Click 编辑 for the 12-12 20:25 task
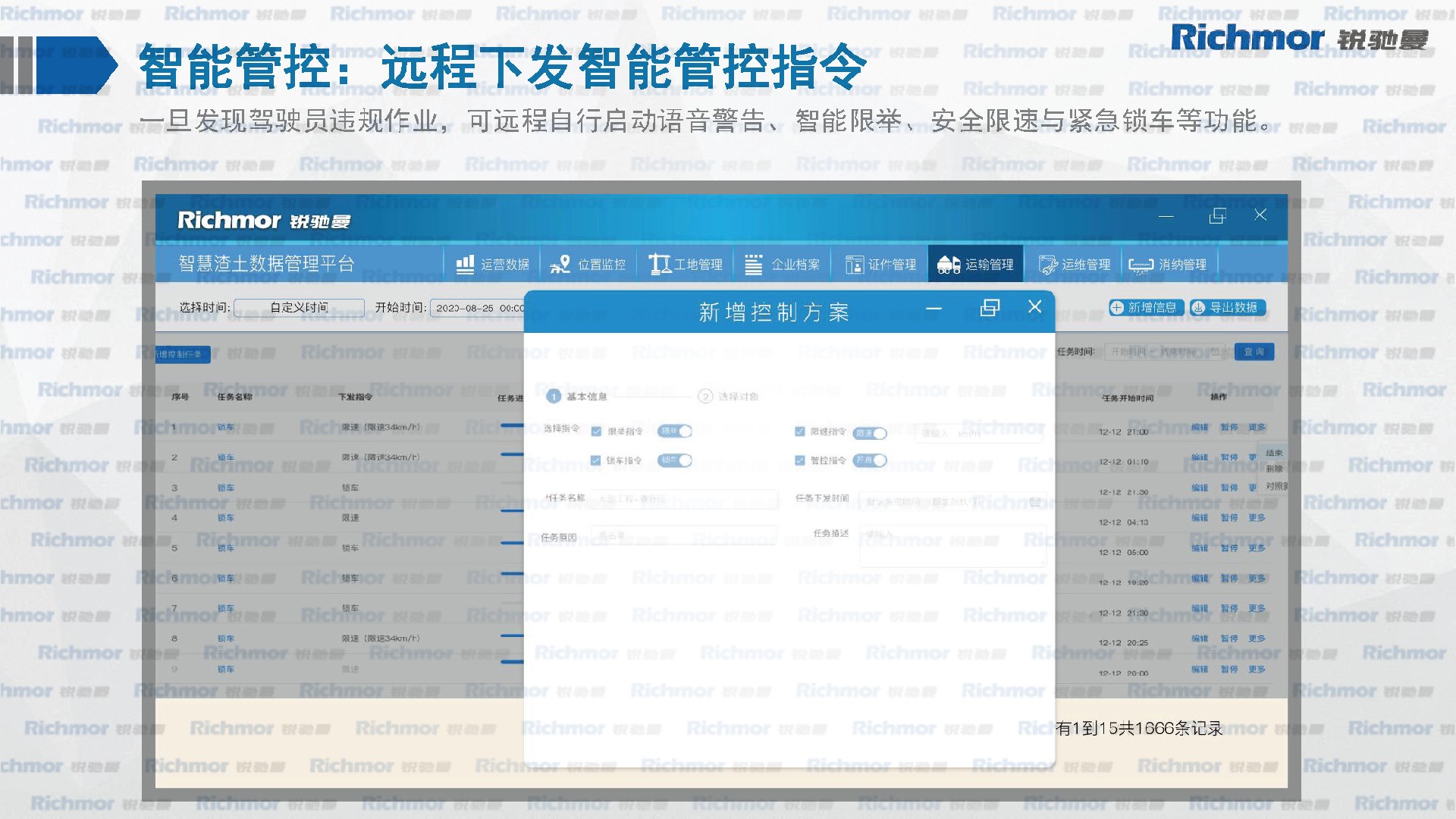 pos(1200,639)
